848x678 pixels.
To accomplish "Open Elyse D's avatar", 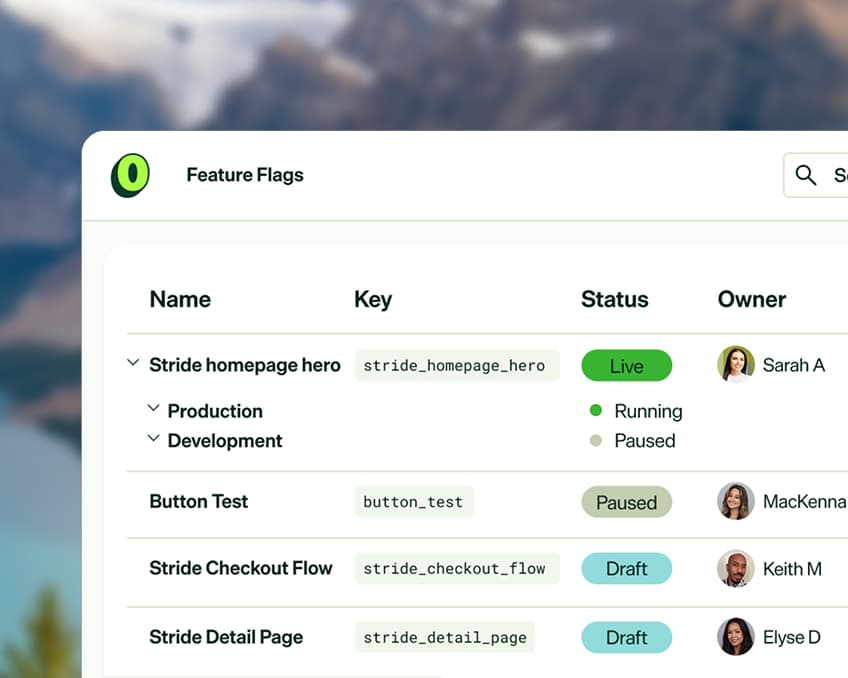I will tap(736, 636).
